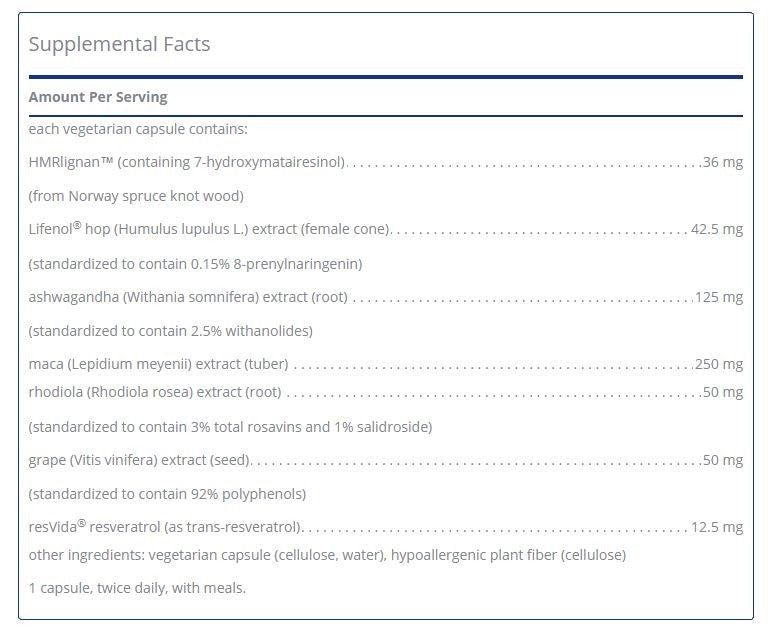768x637 pixels.
Task: Click the 92% polyphenols note
Action: [167, 494]
